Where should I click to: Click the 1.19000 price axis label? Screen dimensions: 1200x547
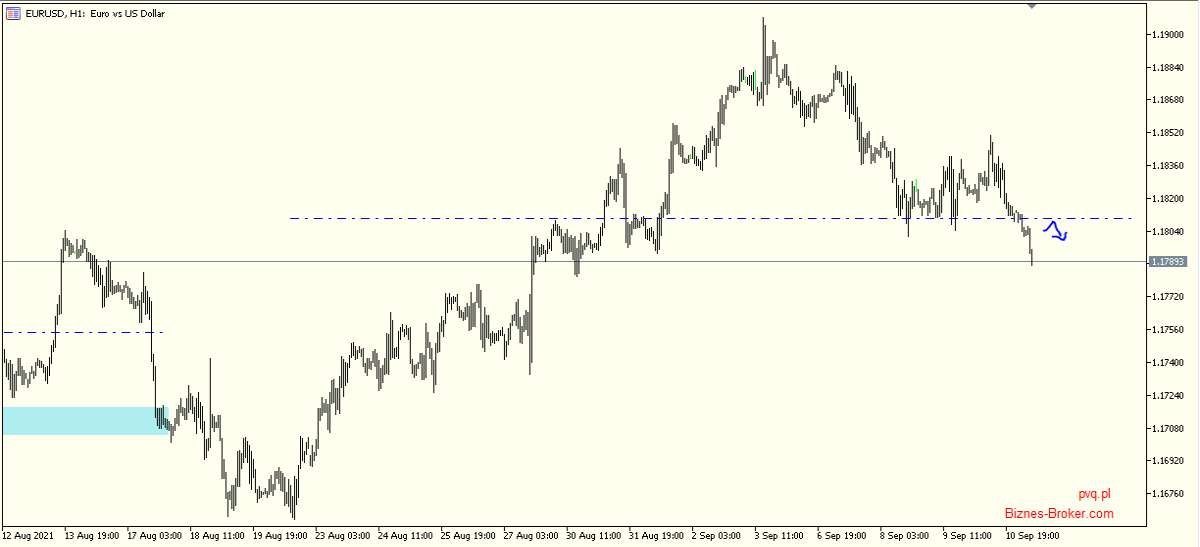click(x=1167, y=35)
